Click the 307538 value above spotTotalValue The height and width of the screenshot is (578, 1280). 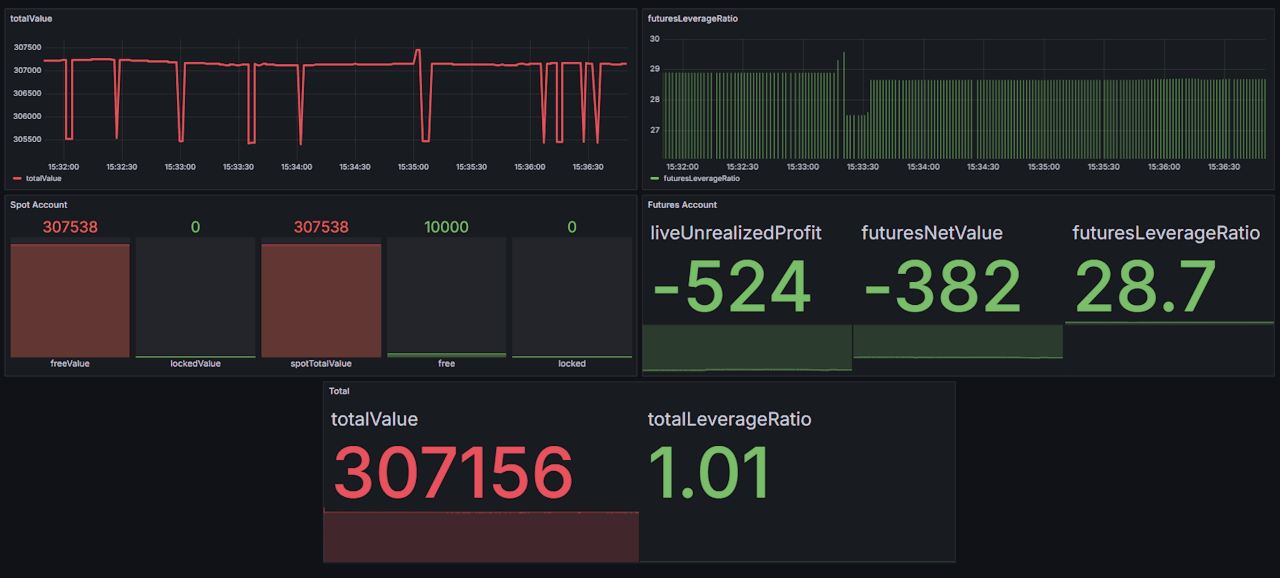[321, 227]
